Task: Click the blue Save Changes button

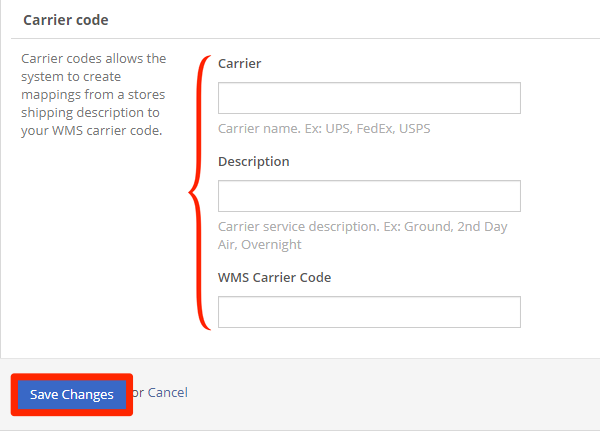Action: coord(72,395)
